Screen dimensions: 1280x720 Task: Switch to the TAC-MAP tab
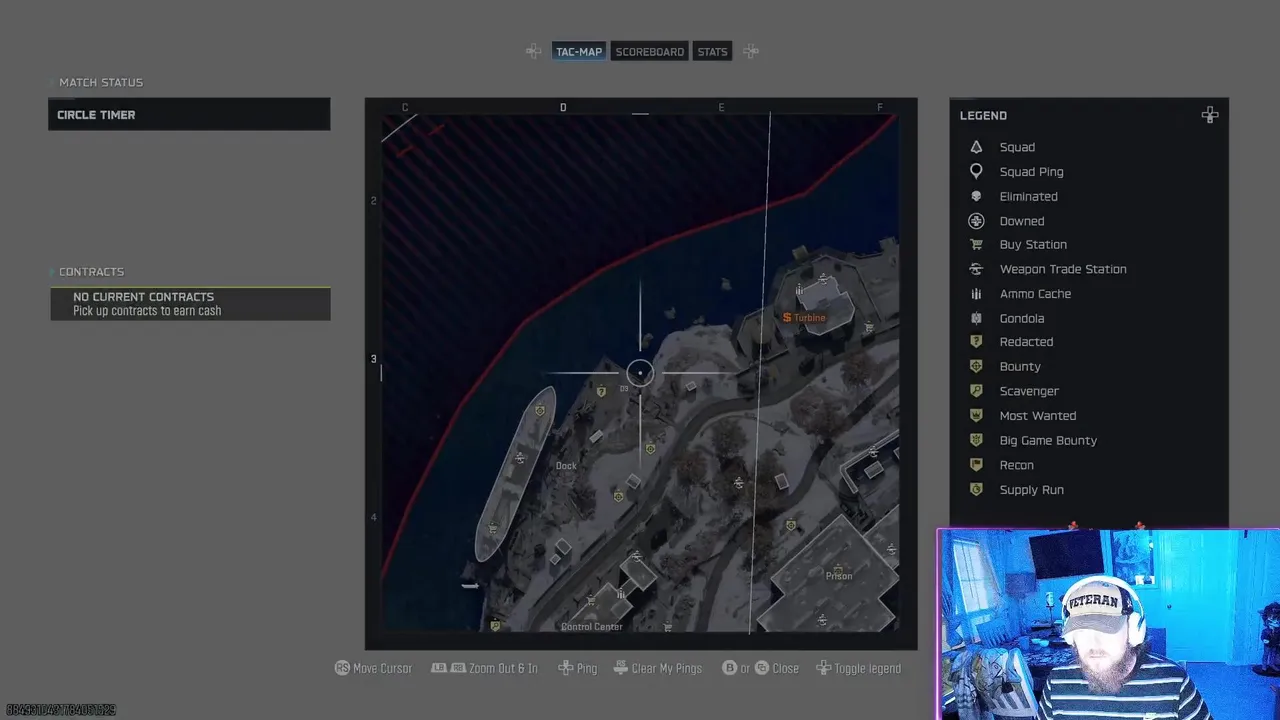pyautogui.click(x=579, y=51)
